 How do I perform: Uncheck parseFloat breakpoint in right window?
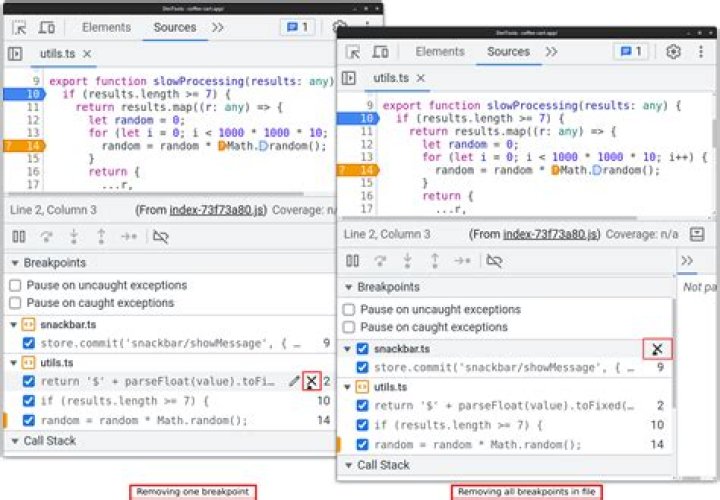point(362,405)
